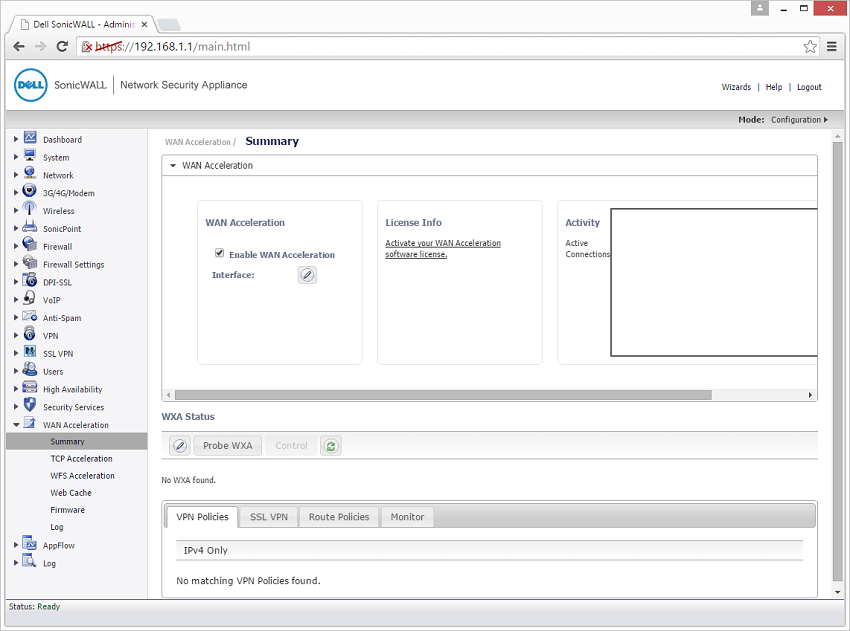Expand the Dashboard tree arrow
Screen dimensions: 850x631
16,139
